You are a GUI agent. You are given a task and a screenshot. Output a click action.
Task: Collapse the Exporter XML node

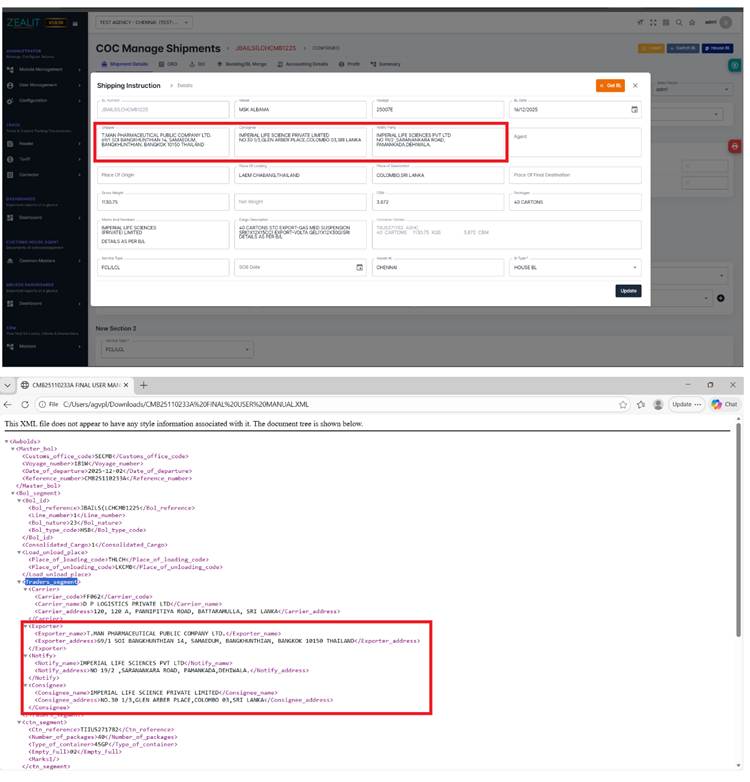(x=27, y=626)
